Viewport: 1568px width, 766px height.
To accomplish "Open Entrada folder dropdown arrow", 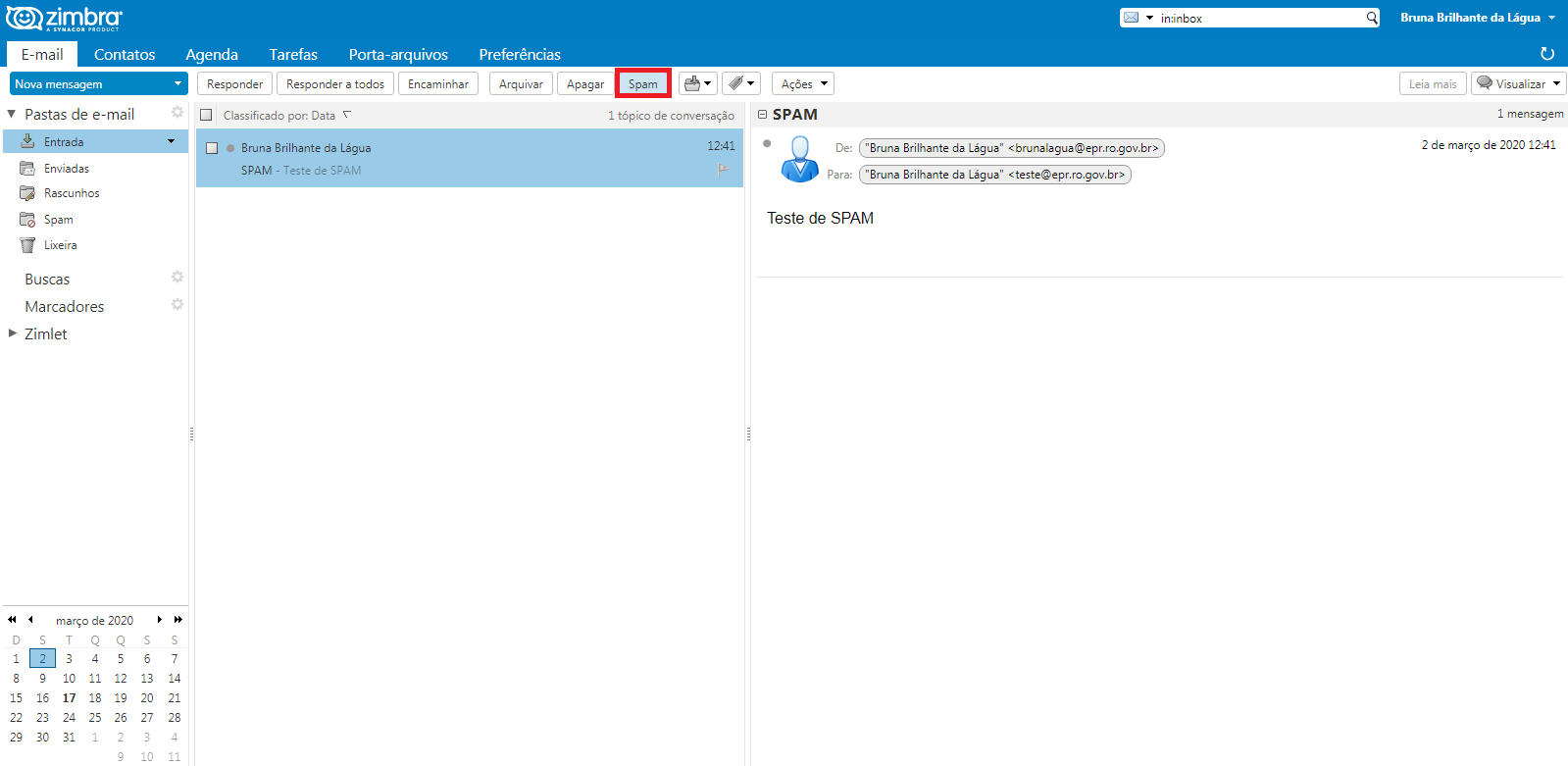I will 172,141.
